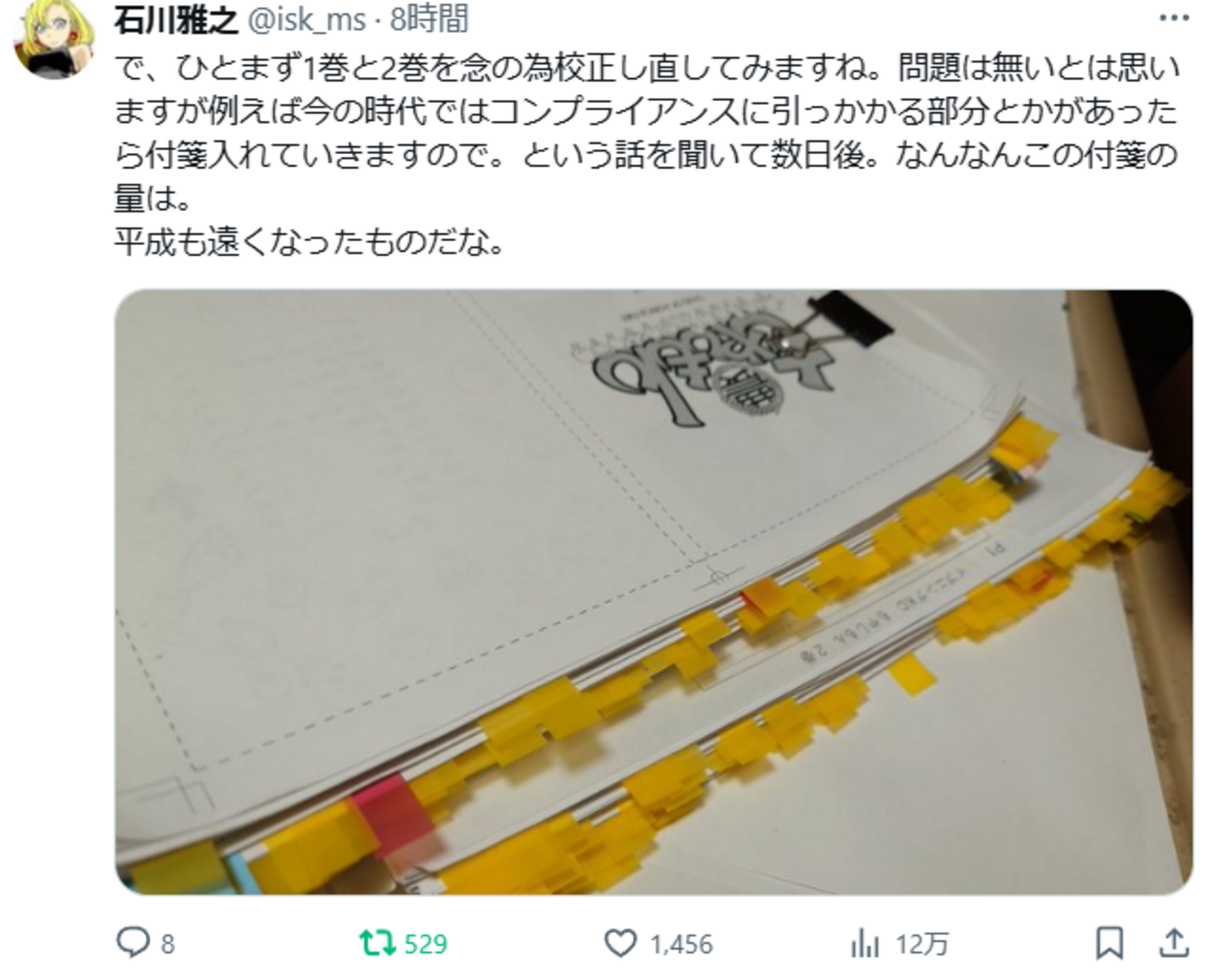Bookmark this post
The image size is (1208, 980).
click(x=1110, y=944)
